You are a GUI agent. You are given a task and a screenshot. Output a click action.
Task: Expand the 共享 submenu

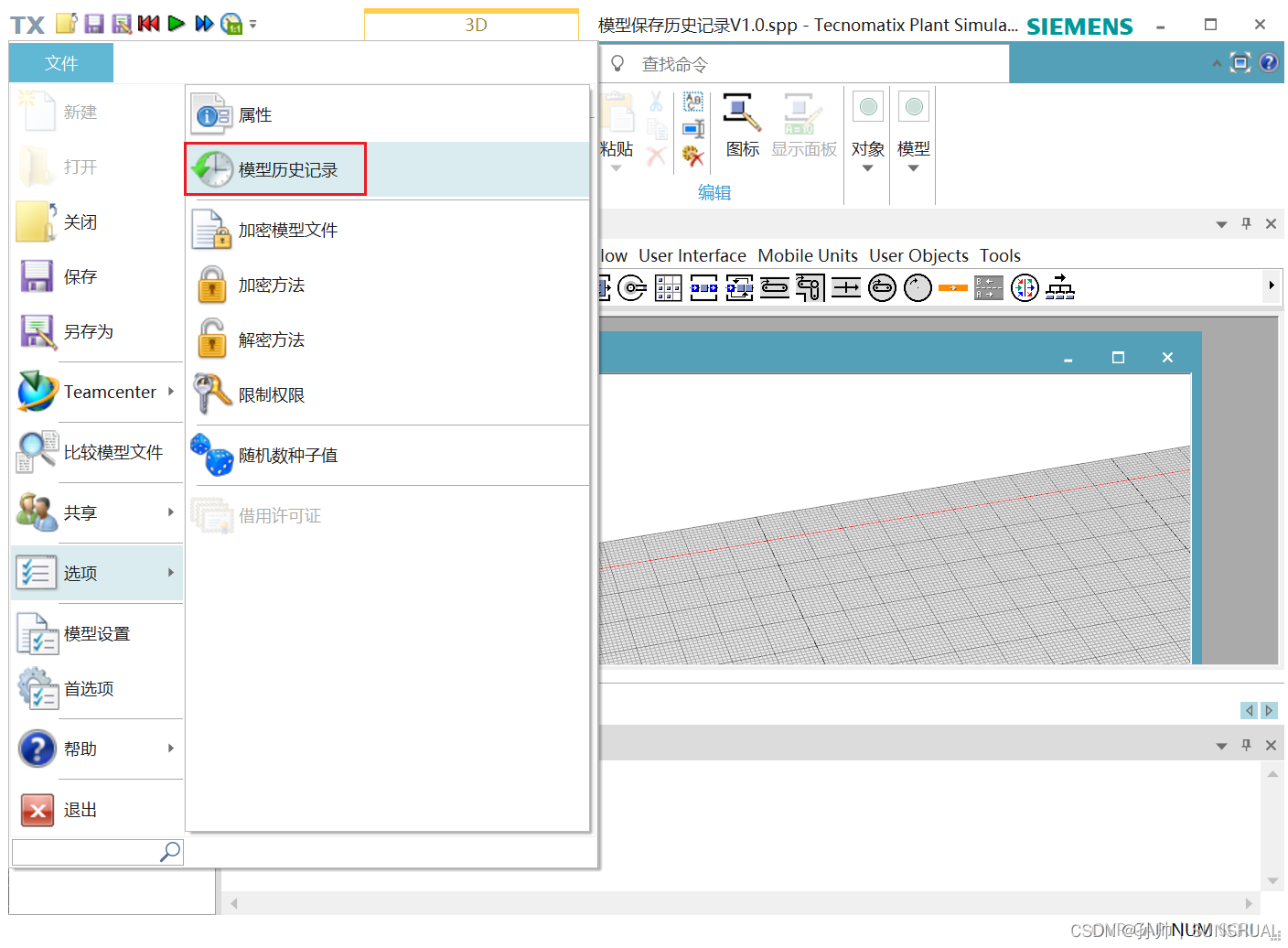pyautogui.click(x=97, y=512)
